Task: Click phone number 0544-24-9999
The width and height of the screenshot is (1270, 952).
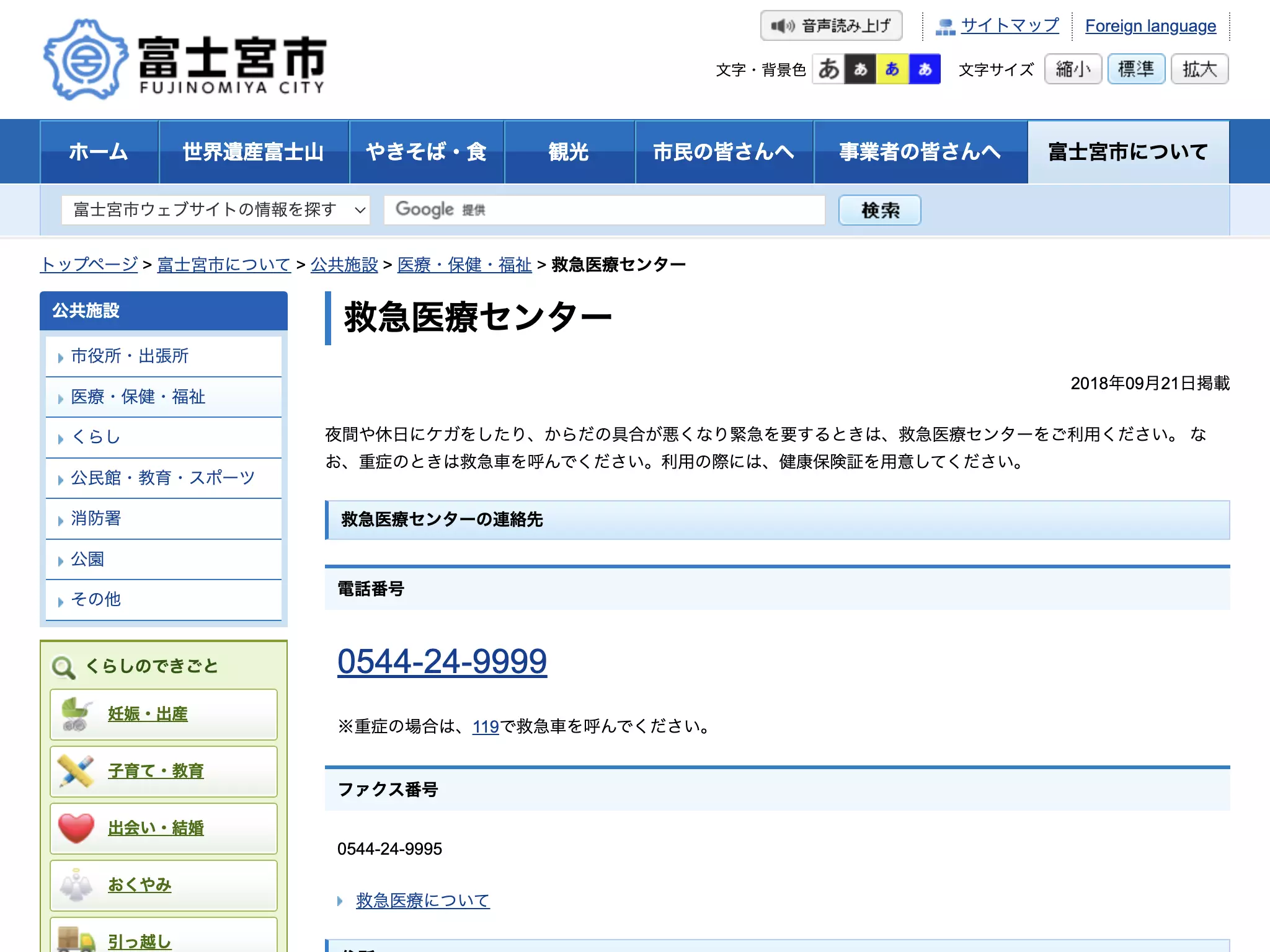Action: (x=442, y=661)
